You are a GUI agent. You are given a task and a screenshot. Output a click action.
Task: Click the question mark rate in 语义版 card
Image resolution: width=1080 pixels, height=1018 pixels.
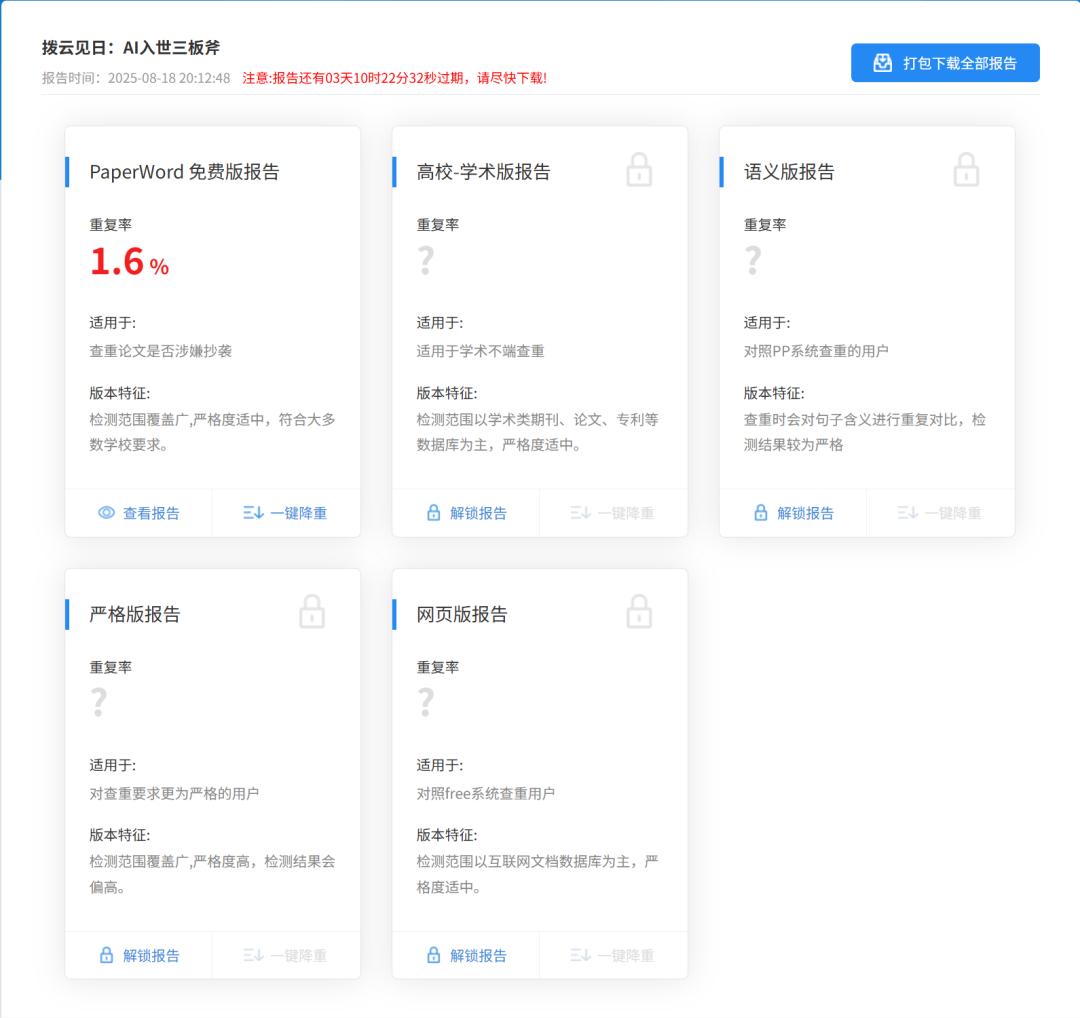click(753, 261)
